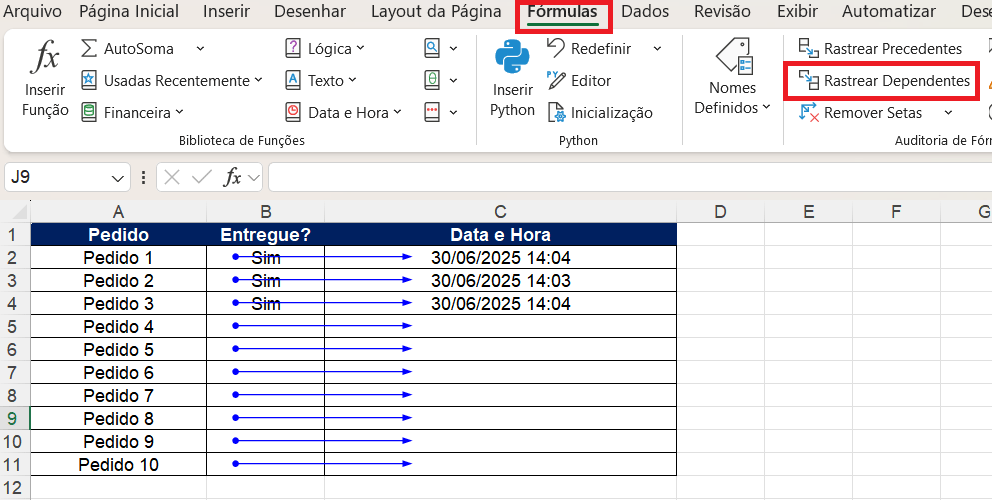Select cell Pedido 1
Screen dimensions: 992x500
pyautogui.click(x=118, y=258)
